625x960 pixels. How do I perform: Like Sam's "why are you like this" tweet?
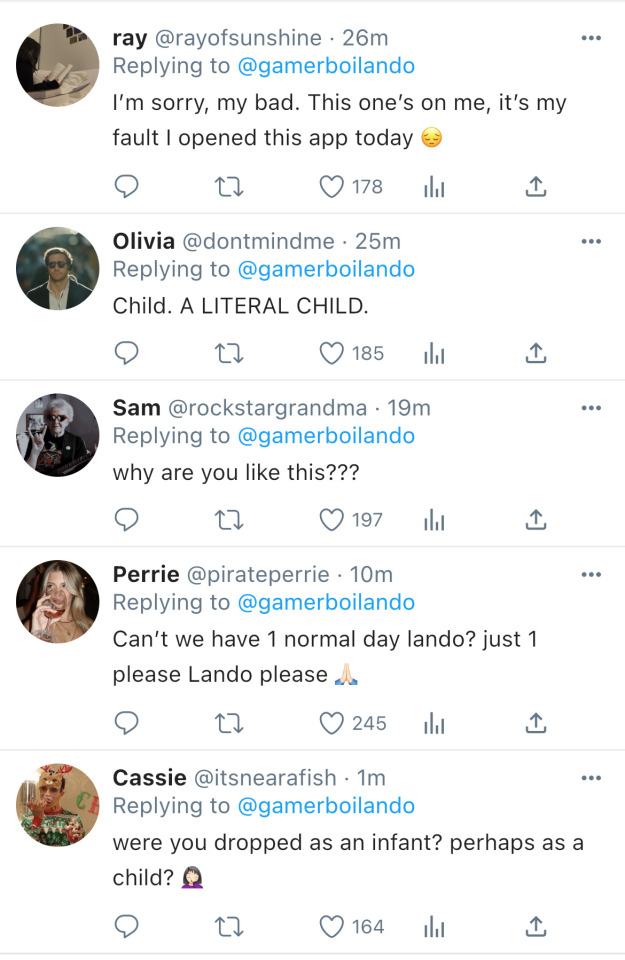coord(331,519)
